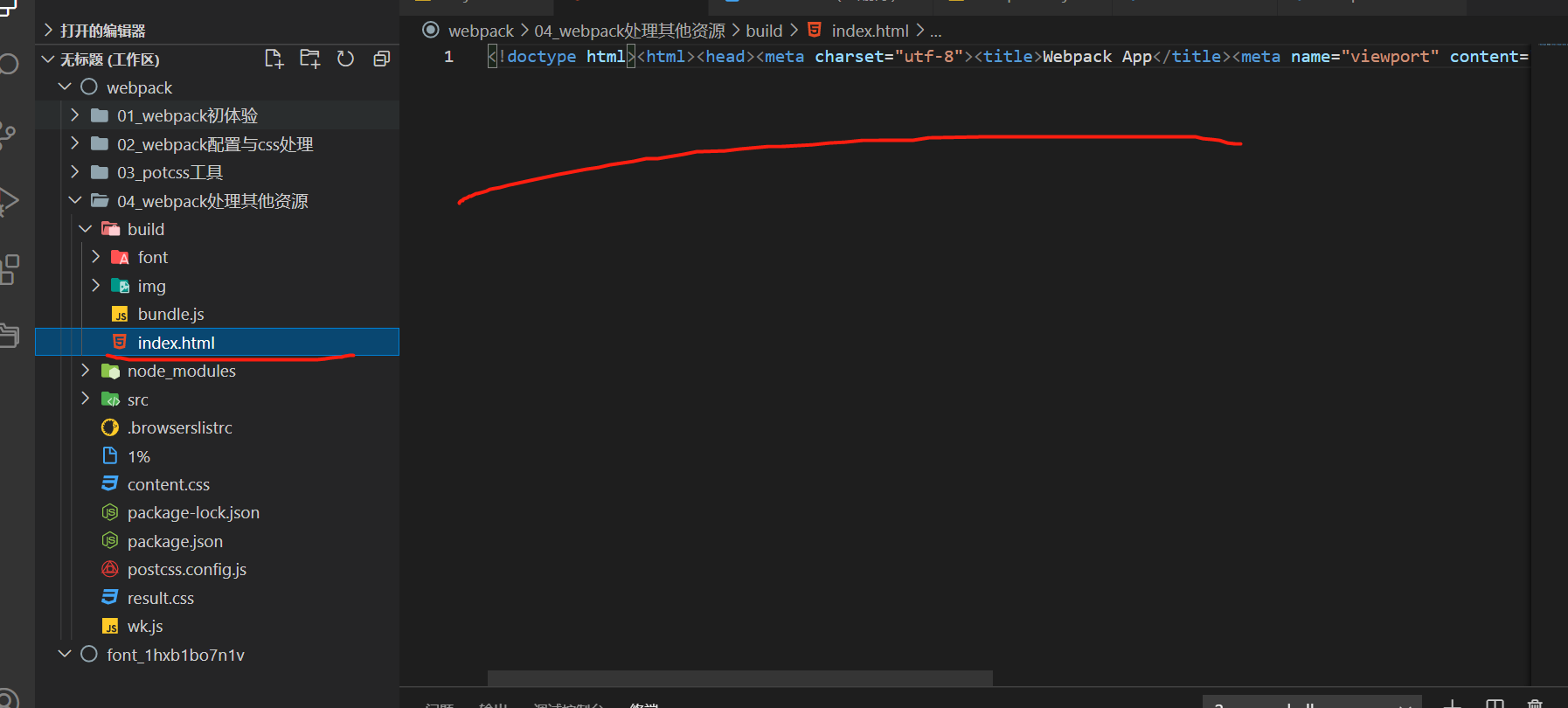This screenshot has width=1568, height=708.
Task: Click the build breadcrumb segment
Action: [764, 31]
